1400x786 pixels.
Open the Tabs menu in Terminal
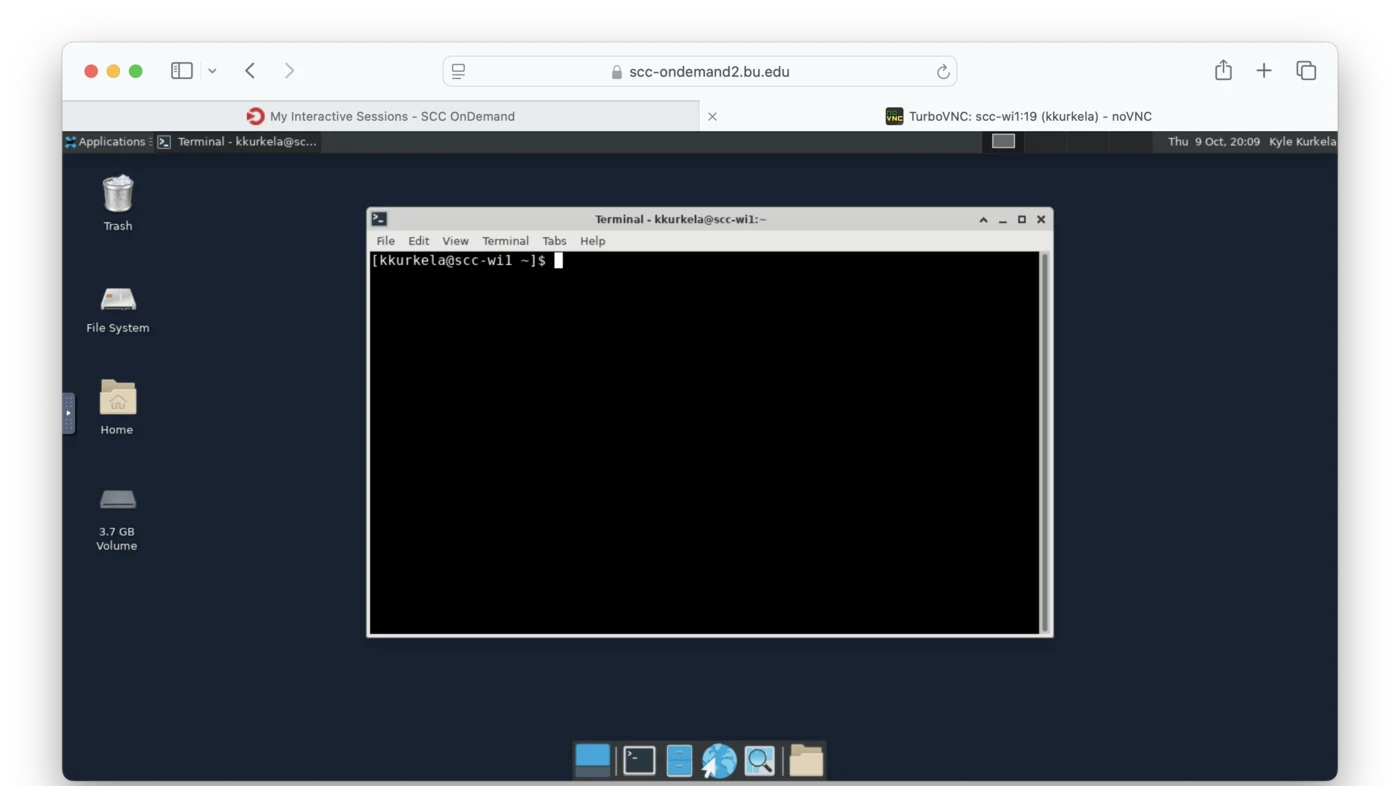554,241
